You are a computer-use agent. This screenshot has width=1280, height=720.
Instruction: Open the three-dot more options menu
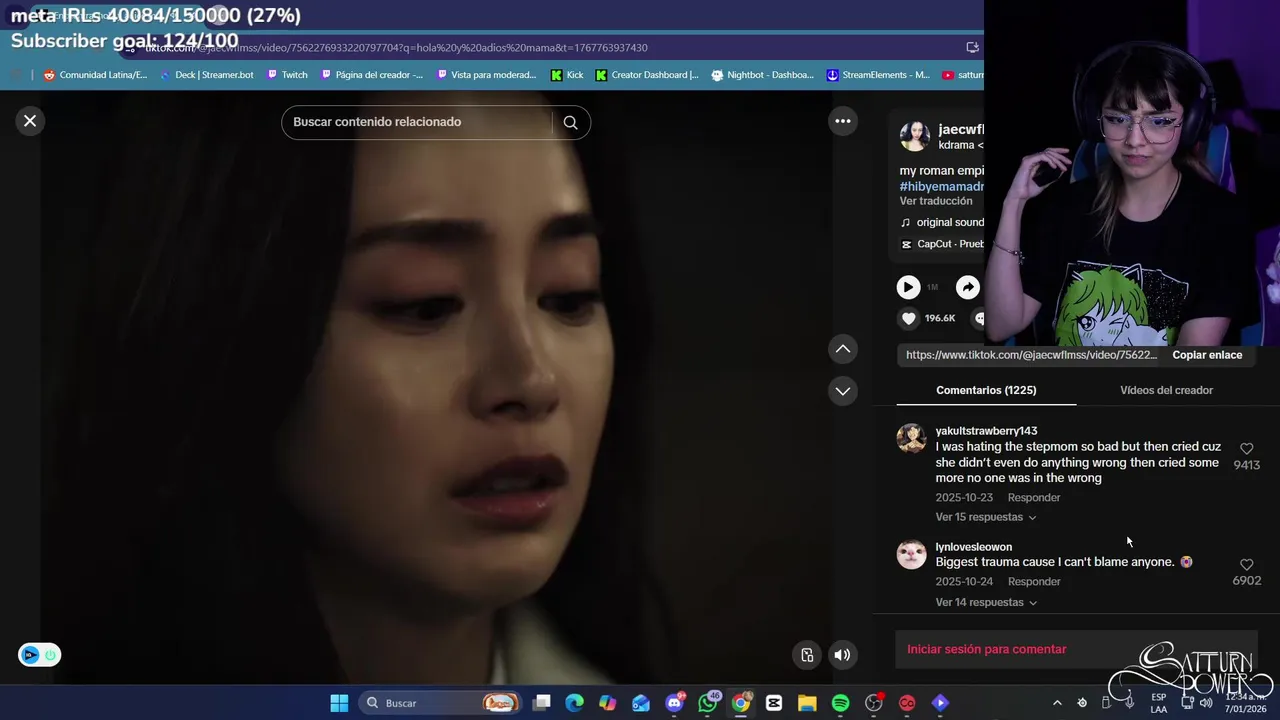tap(843, 121)
